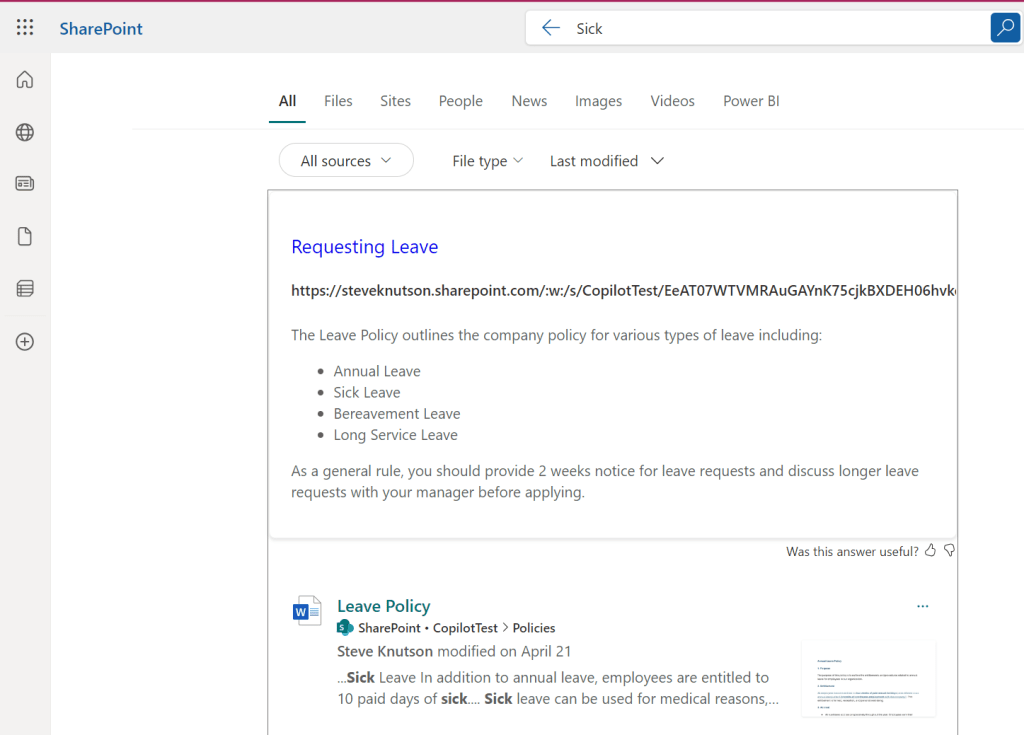Image resolution: width=1024 pixels, height=735 pixels.
Task: Switch to the Files tab
Action: pyautogui.click(x=338, y=101)
